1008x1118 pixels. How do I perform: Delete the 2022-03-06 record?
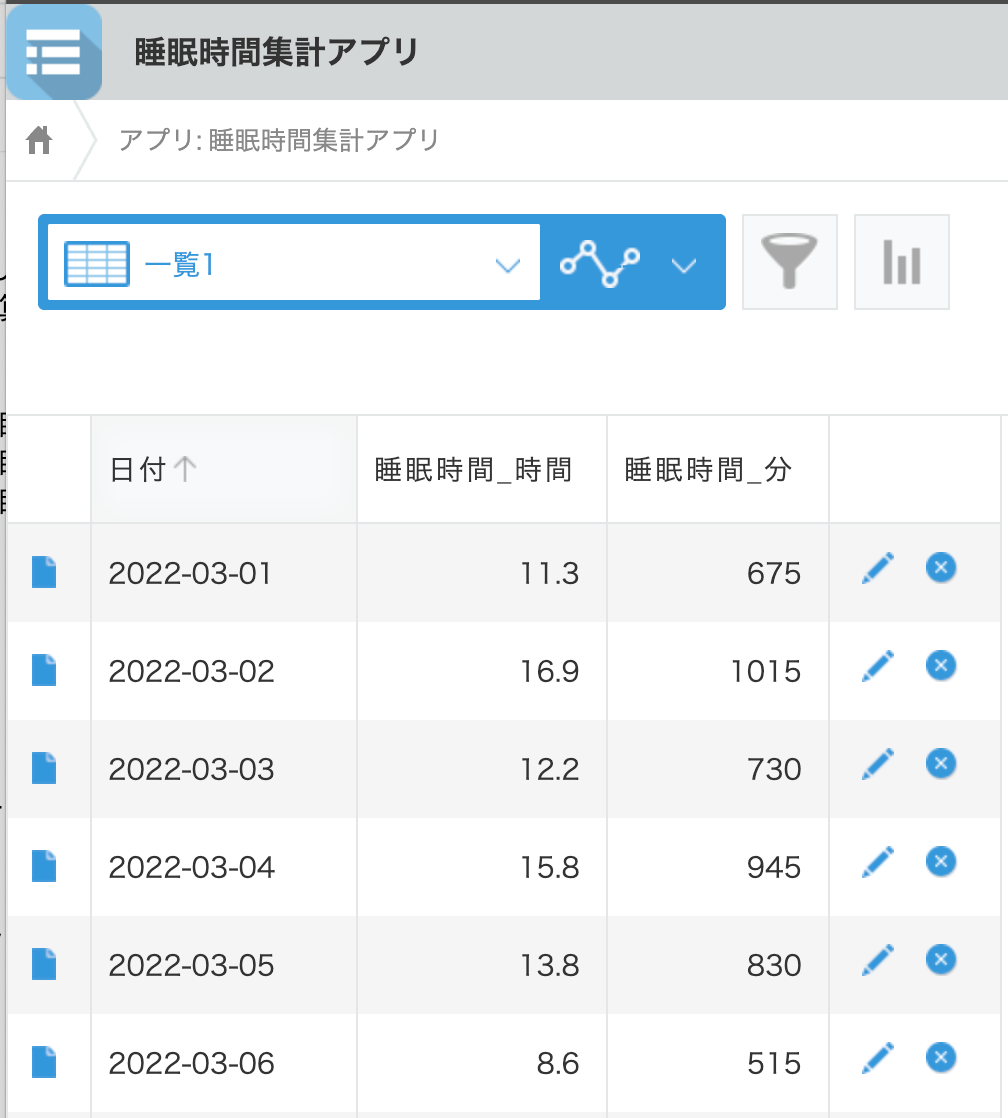tap(940, 1058)
